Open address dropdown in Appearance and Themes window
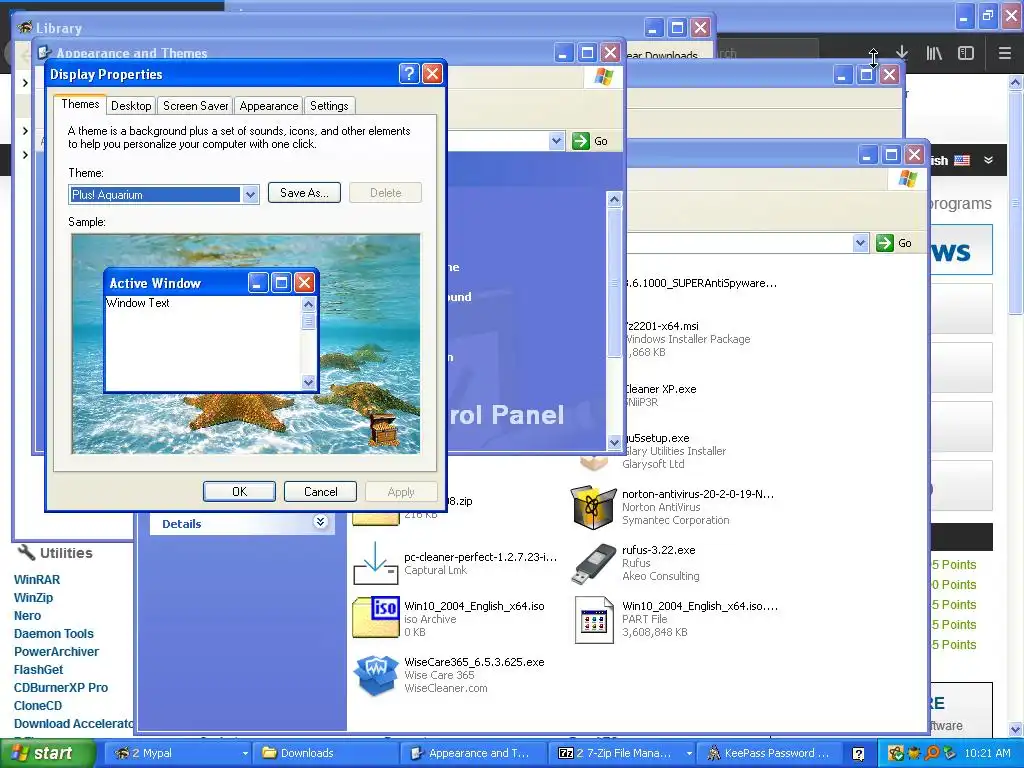 point(556,141)
